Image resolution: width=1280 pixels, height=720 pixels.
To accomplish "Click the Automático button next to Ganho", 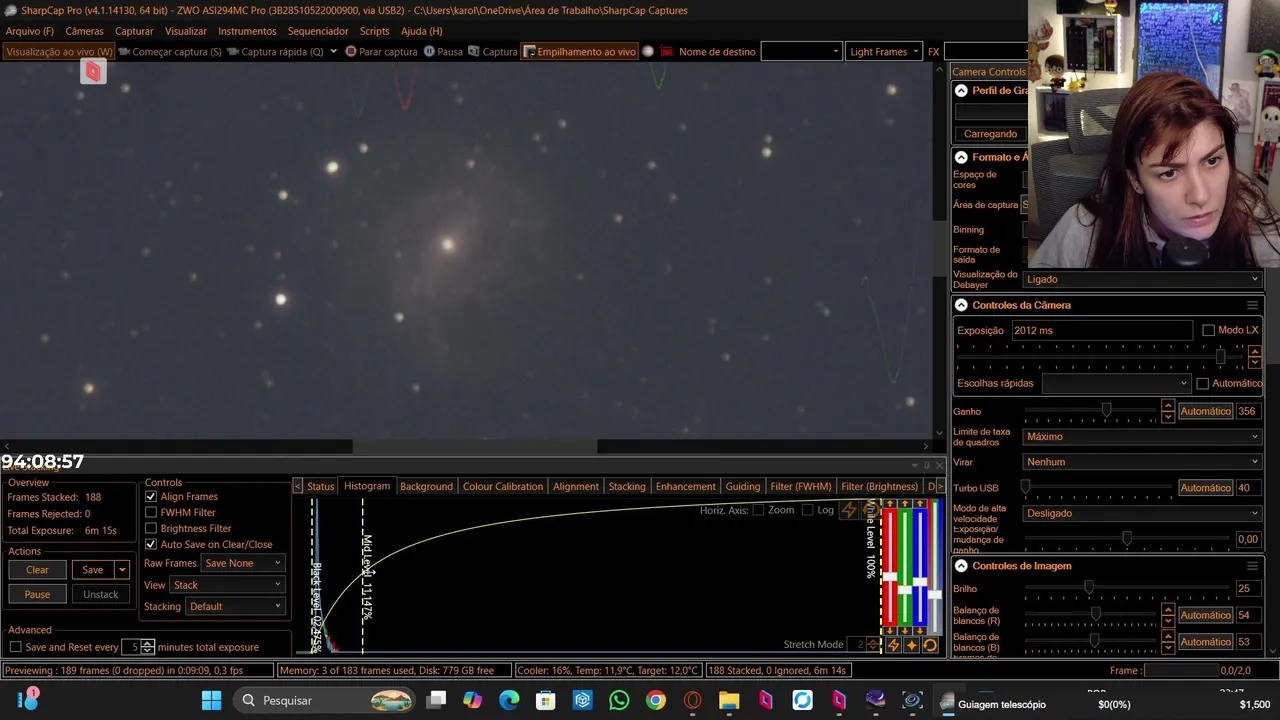I will click(1205, 411).
